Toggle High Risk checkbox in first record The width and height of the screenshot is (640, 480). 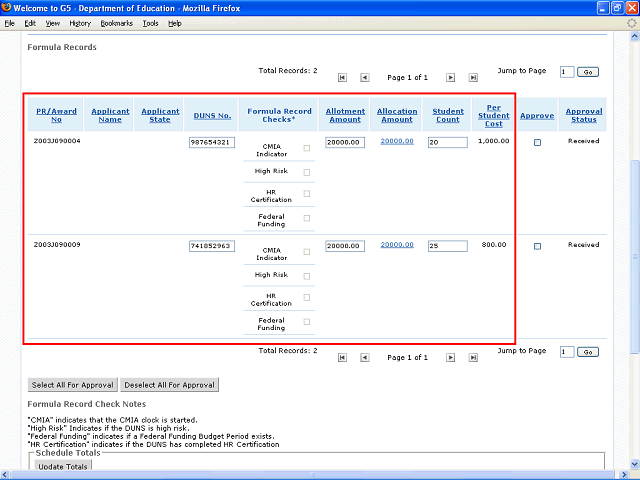(x=307, y=172)
